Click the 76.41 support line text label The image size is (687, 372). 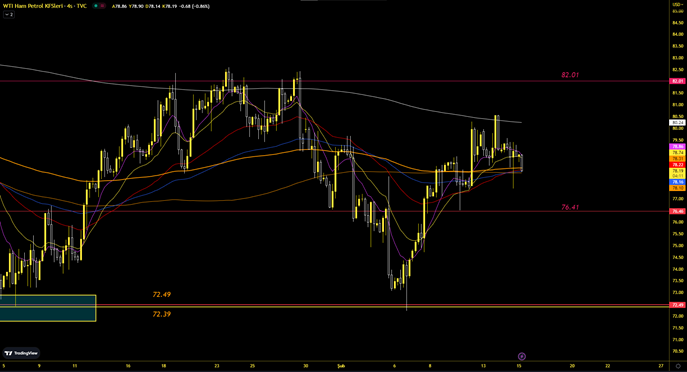[x=570, y=207]
